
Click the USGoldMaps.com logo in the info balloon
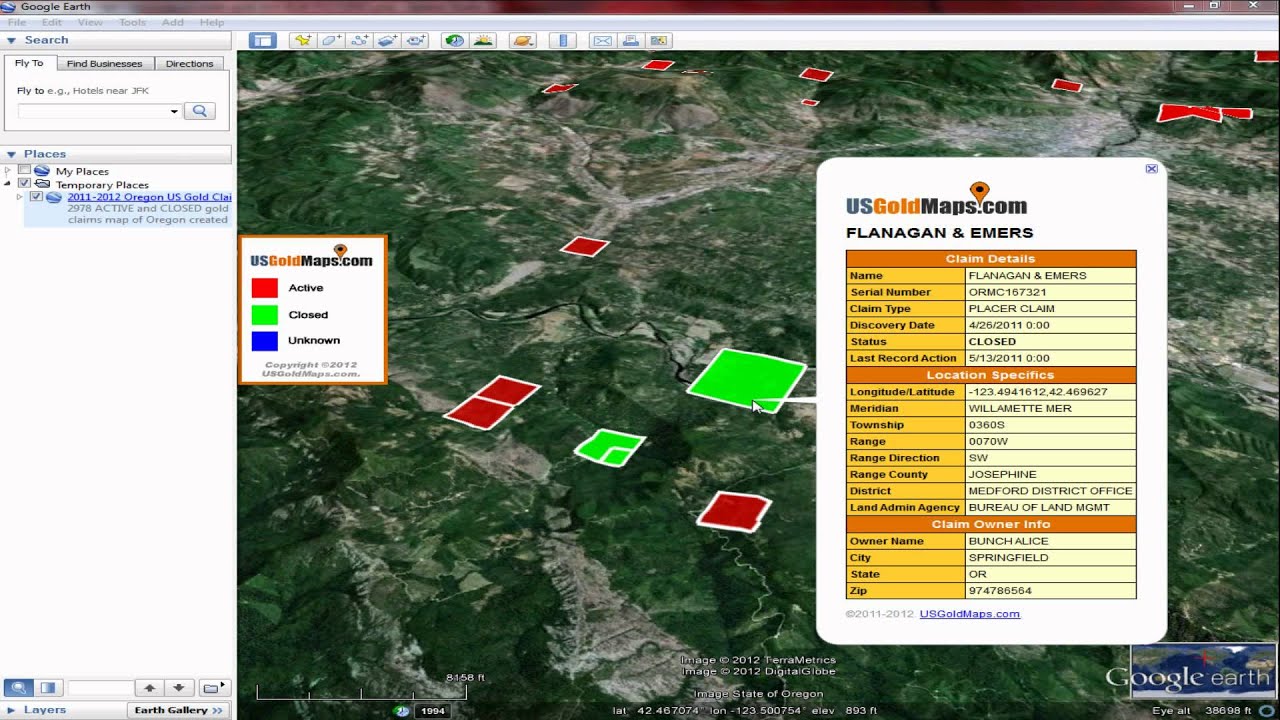(936, 200)
